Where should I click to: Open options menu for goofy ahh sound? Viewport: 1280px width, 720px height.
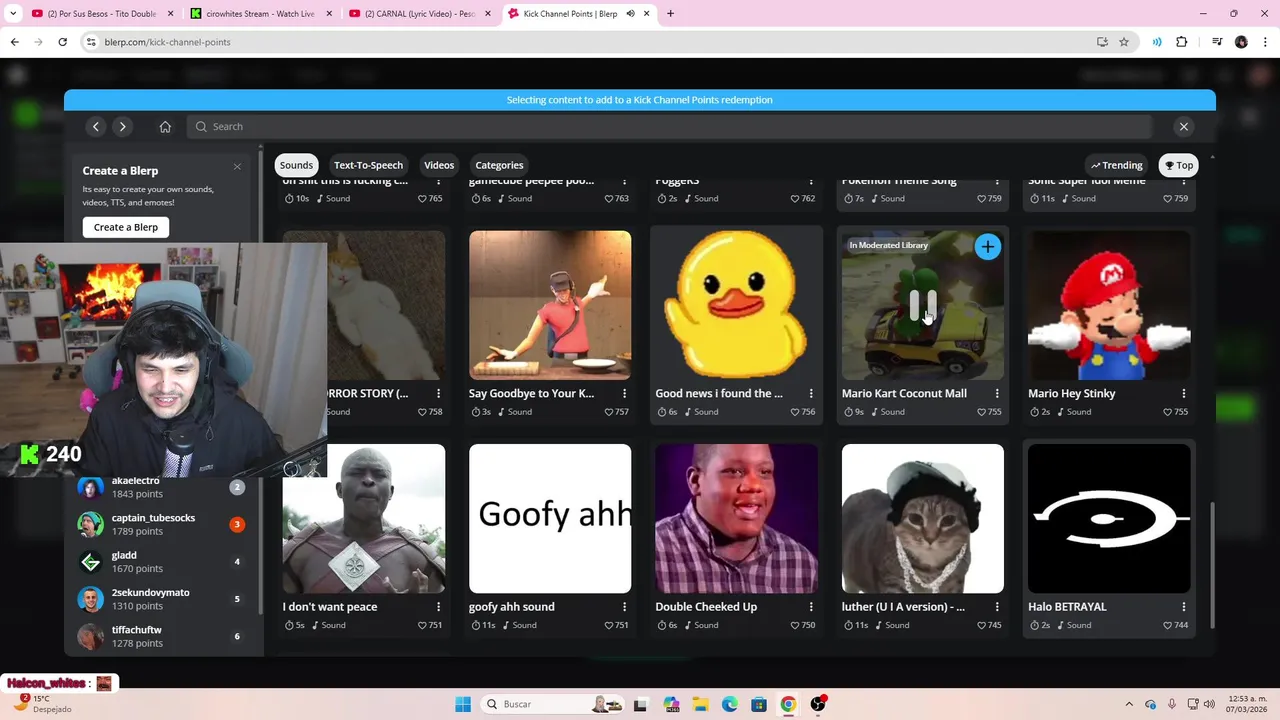[625, 607]
